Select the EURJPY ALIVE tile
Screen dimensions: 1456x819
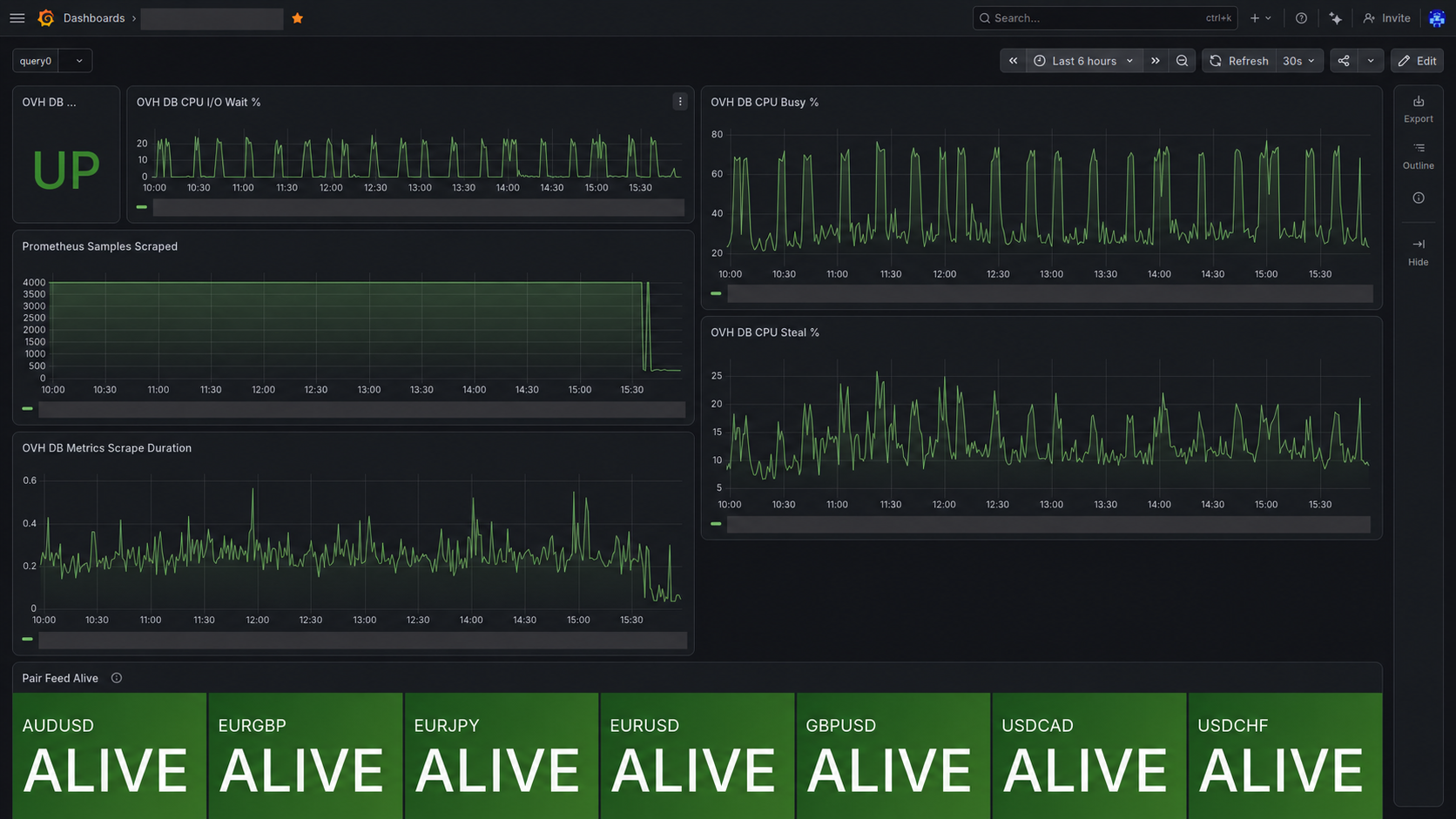pos(502,755)
